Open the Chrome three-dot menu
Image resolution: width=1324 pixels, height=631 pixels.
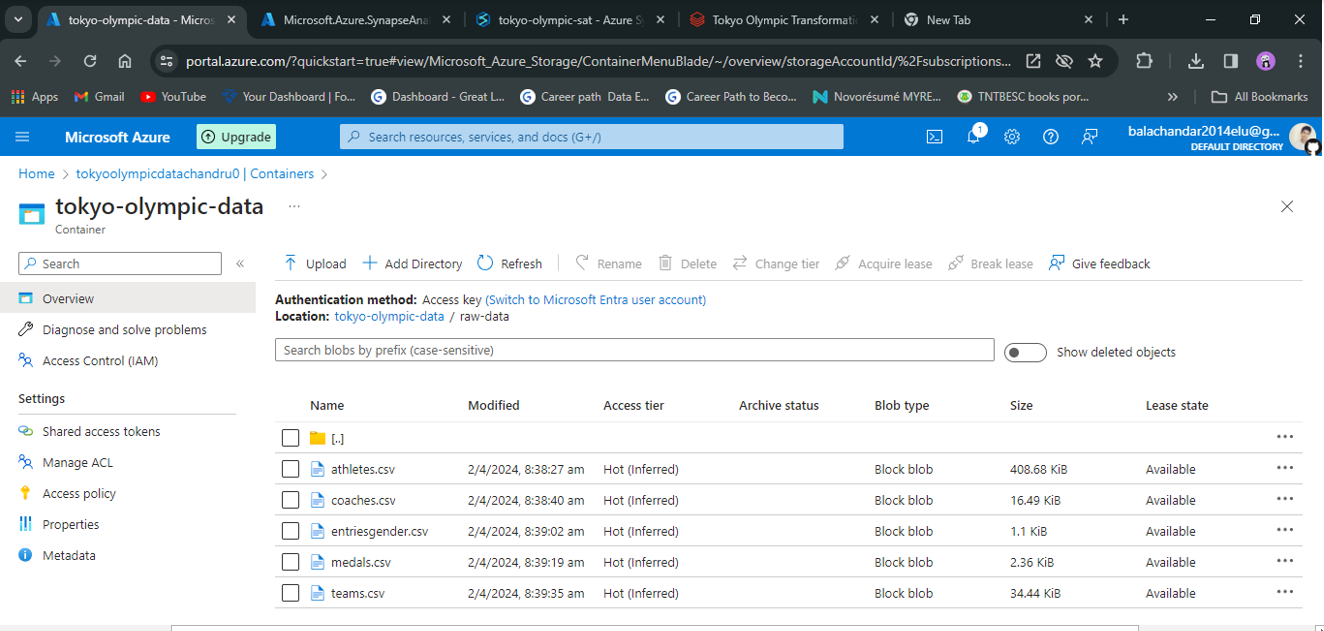click(x=1301, y=61)
